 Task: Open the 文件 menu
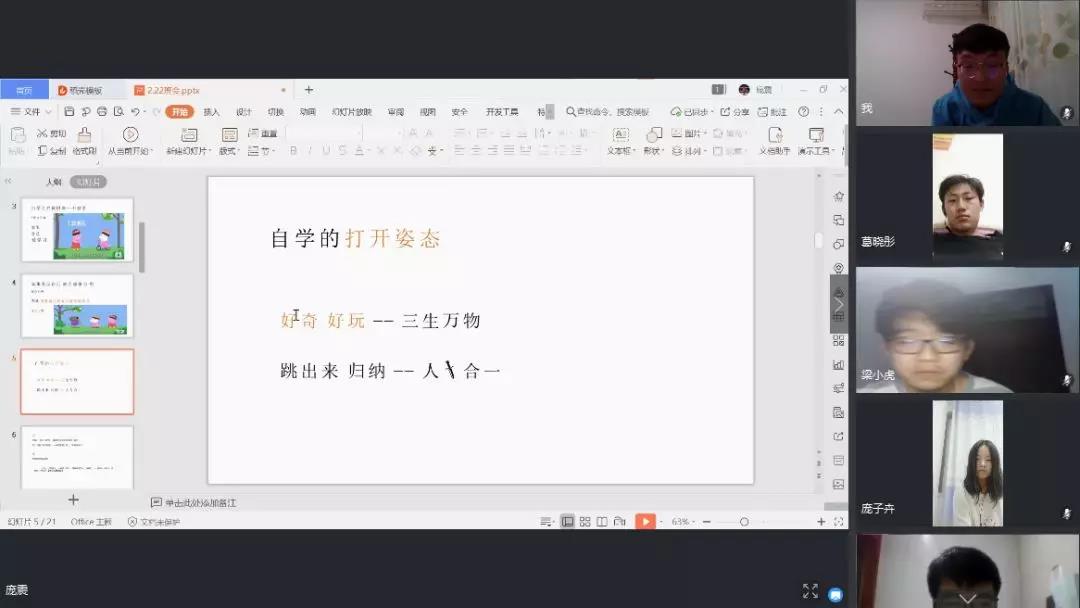coord(30,111)
